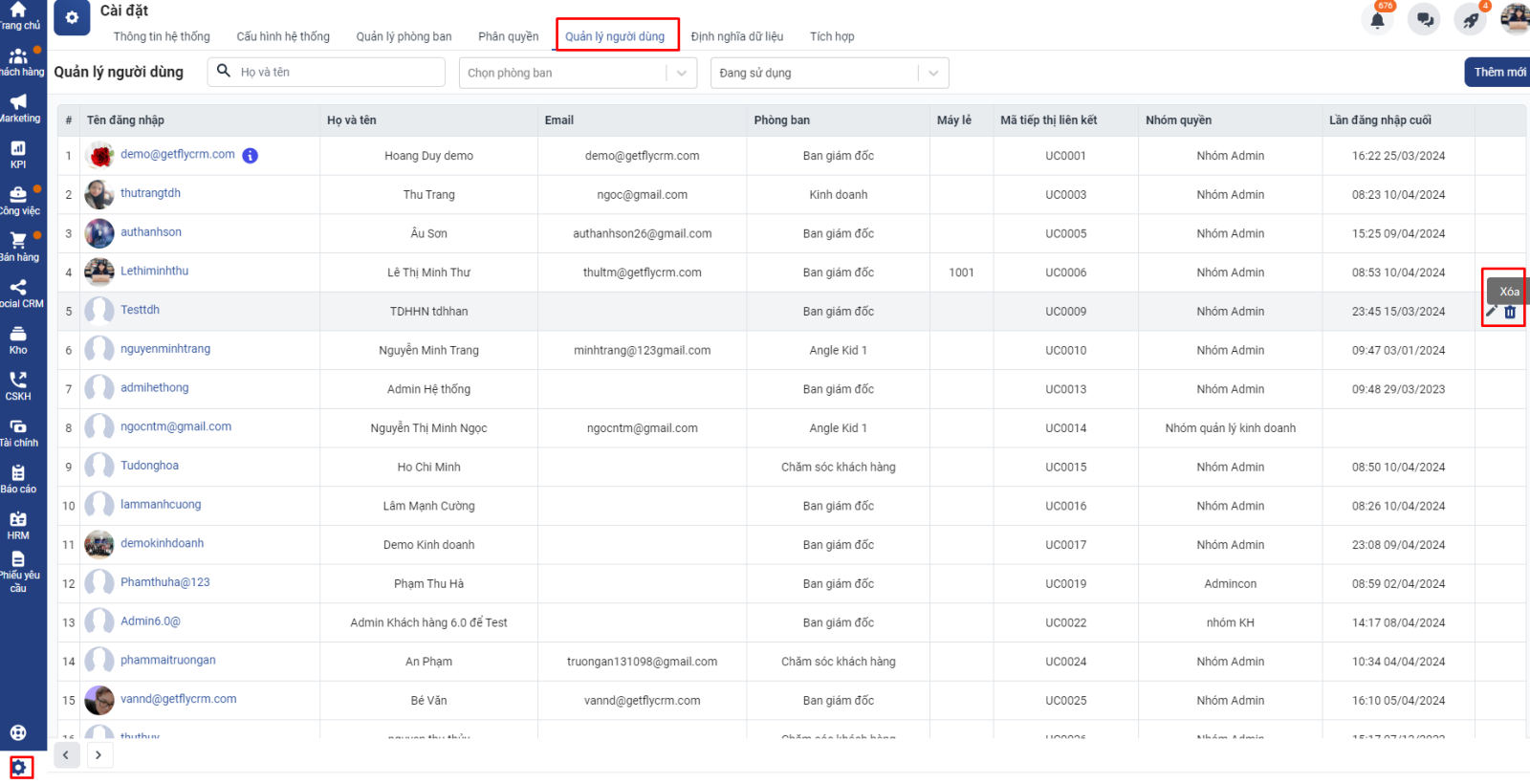Click the settings gear at sidebar bottom
1530x784 pixels.
tap(19, 767)
